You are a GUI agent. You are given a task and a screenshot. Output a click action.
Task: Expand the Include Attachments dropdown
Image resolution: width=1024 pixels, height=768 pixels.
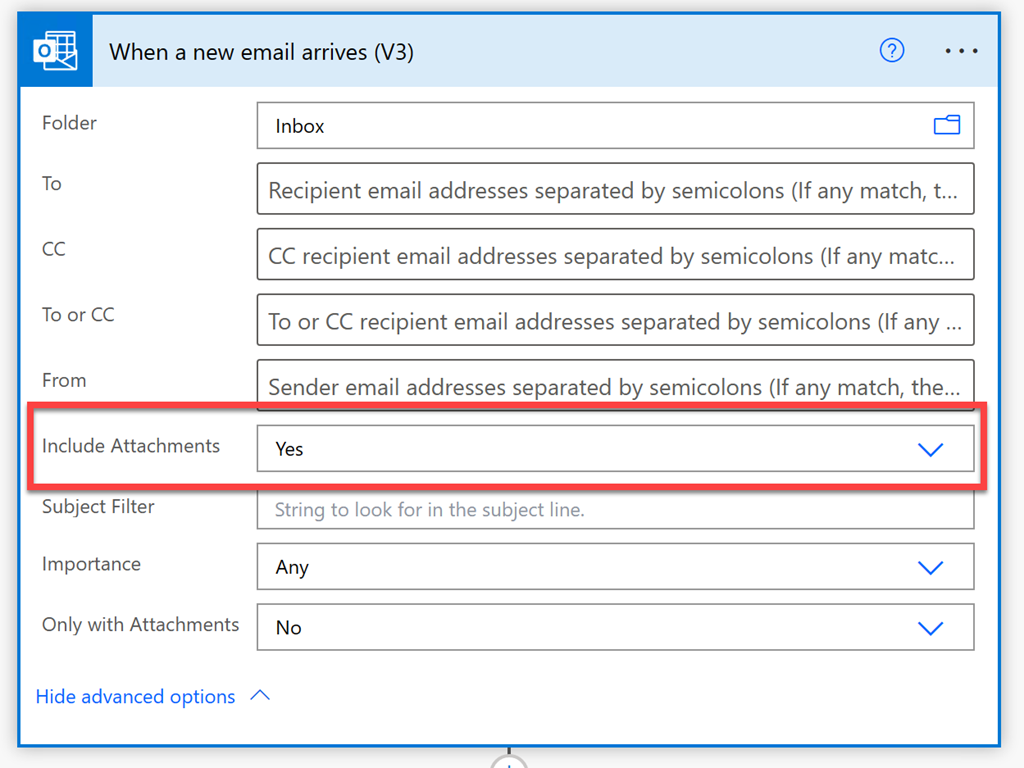pyautogui.click(x=930, y=449)
